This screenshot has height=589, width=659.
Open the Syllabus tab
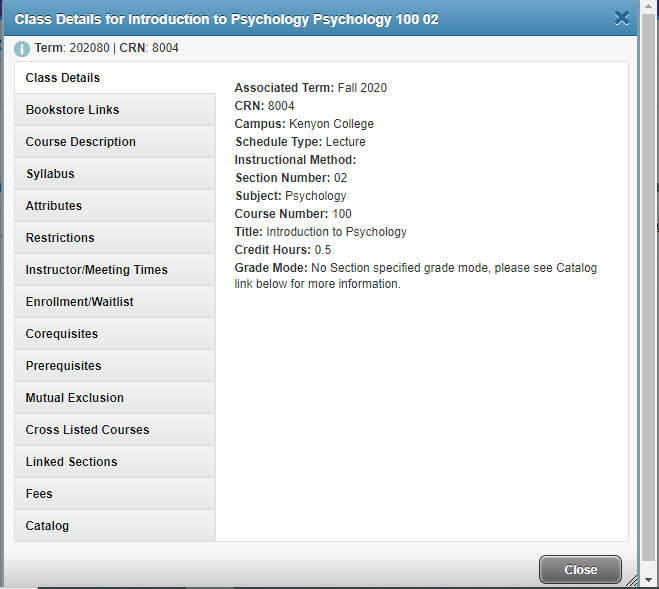coord(115,174)
